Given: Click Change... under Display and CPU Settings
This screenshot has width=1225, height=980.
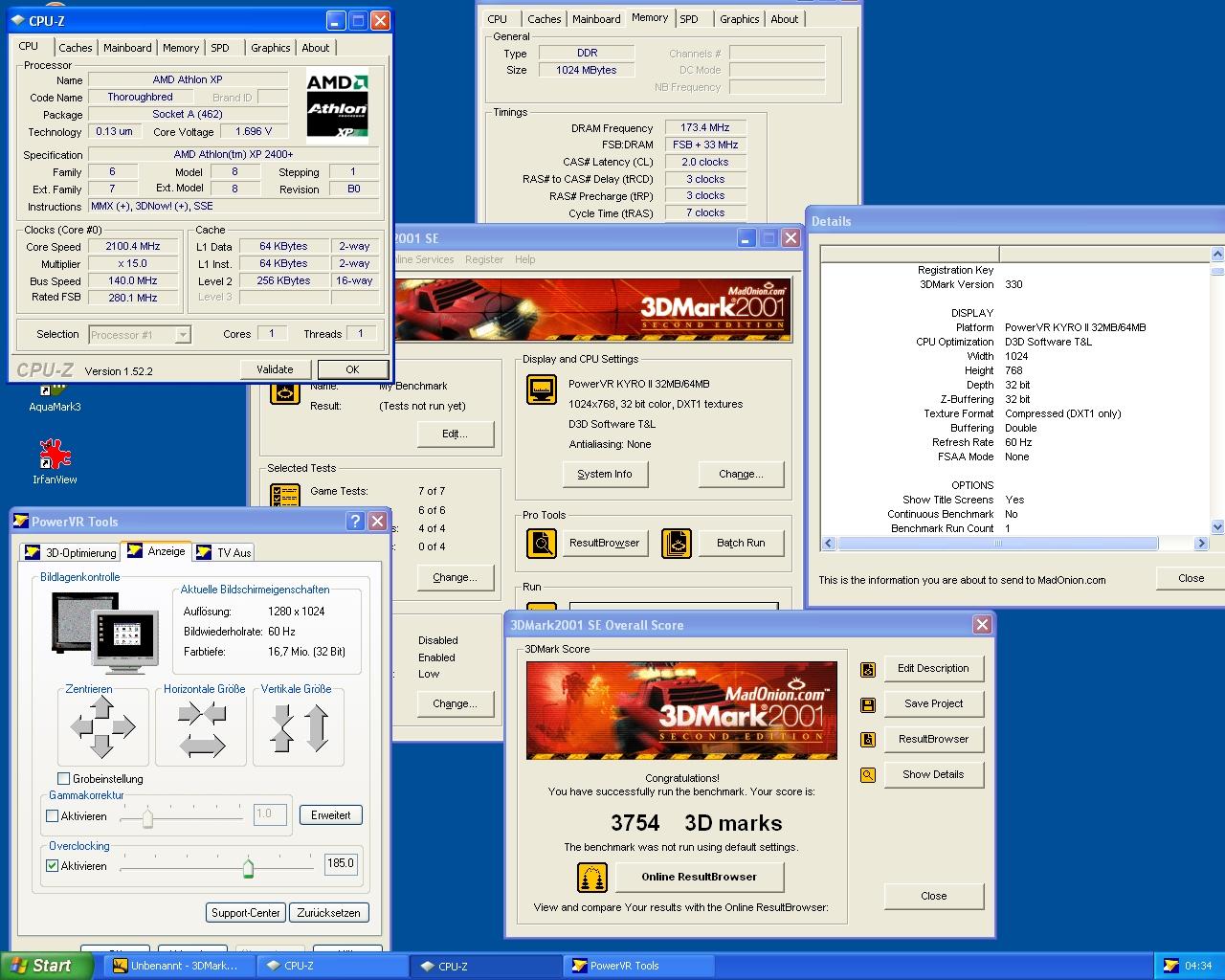Looking at the screenshot, I should tap(742, 475).
